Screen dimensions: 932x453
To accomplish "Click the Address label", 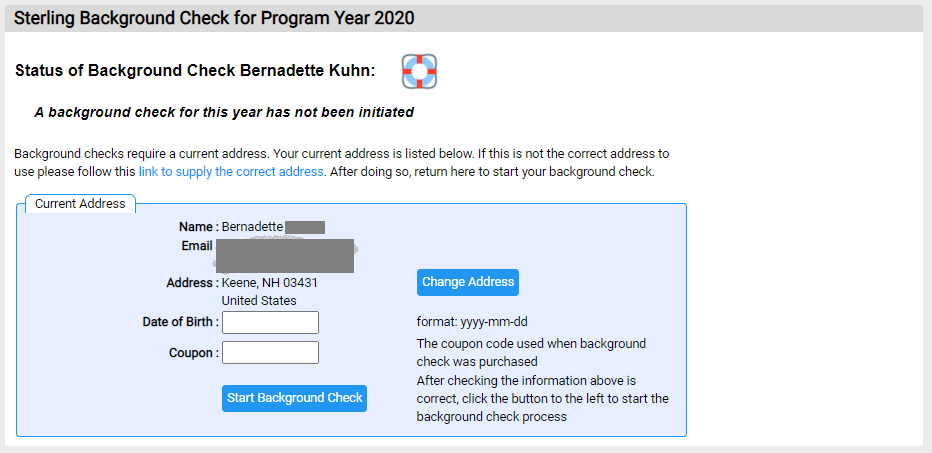I will click(x=193, y=283).
